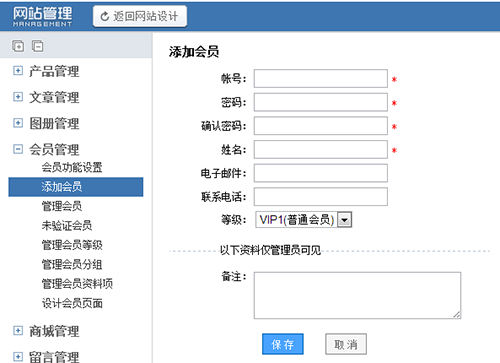Expand 商城管理 tree node
500x363 pixels.
click(x=18, y=331)
